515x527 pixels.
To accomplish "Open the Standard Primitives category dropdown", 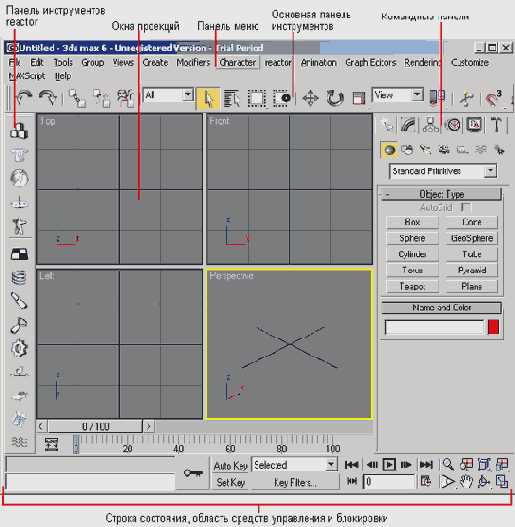I will click(x=443, y=171).
